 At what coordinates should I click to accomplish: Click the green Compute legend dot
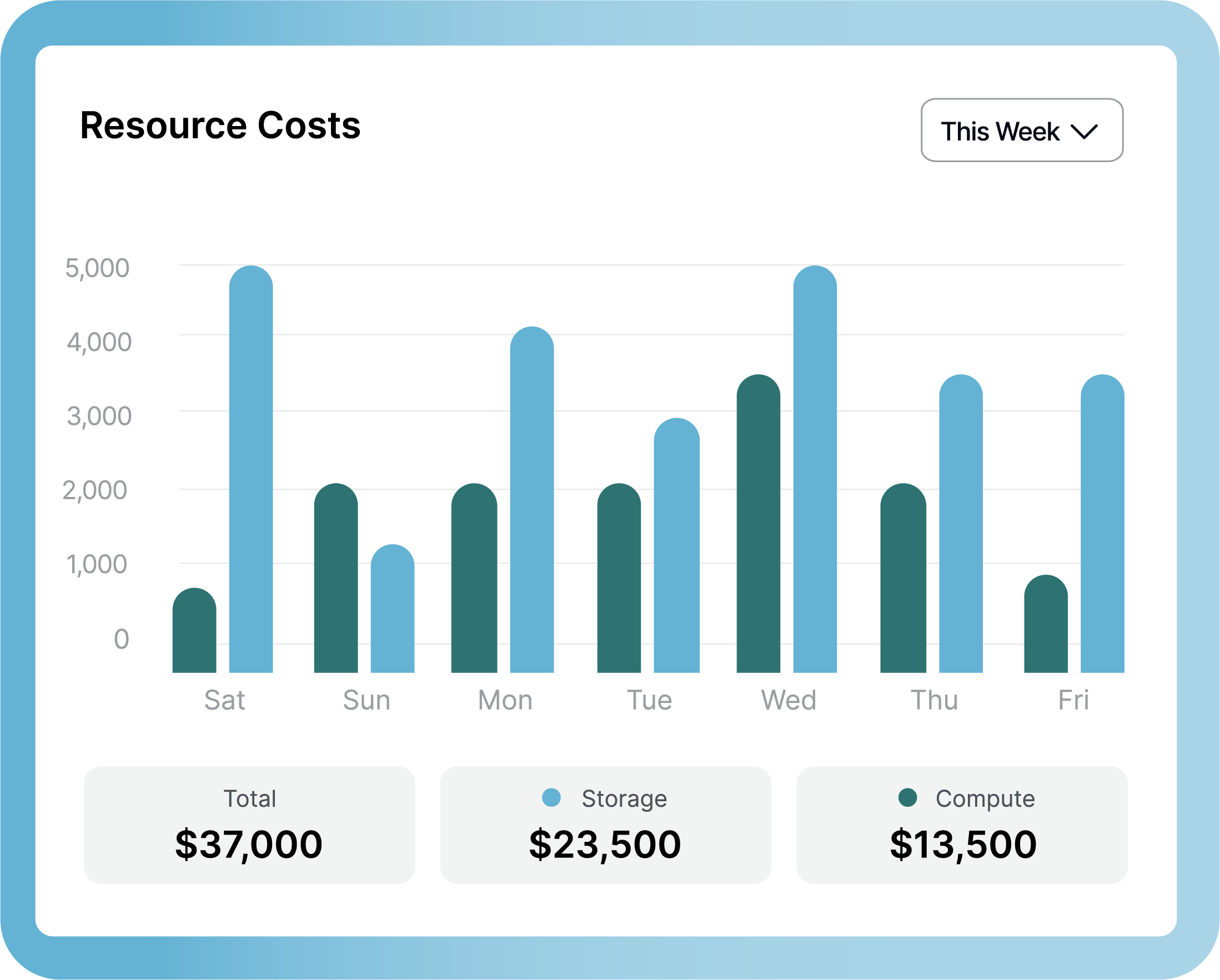[x=907, y=797]
